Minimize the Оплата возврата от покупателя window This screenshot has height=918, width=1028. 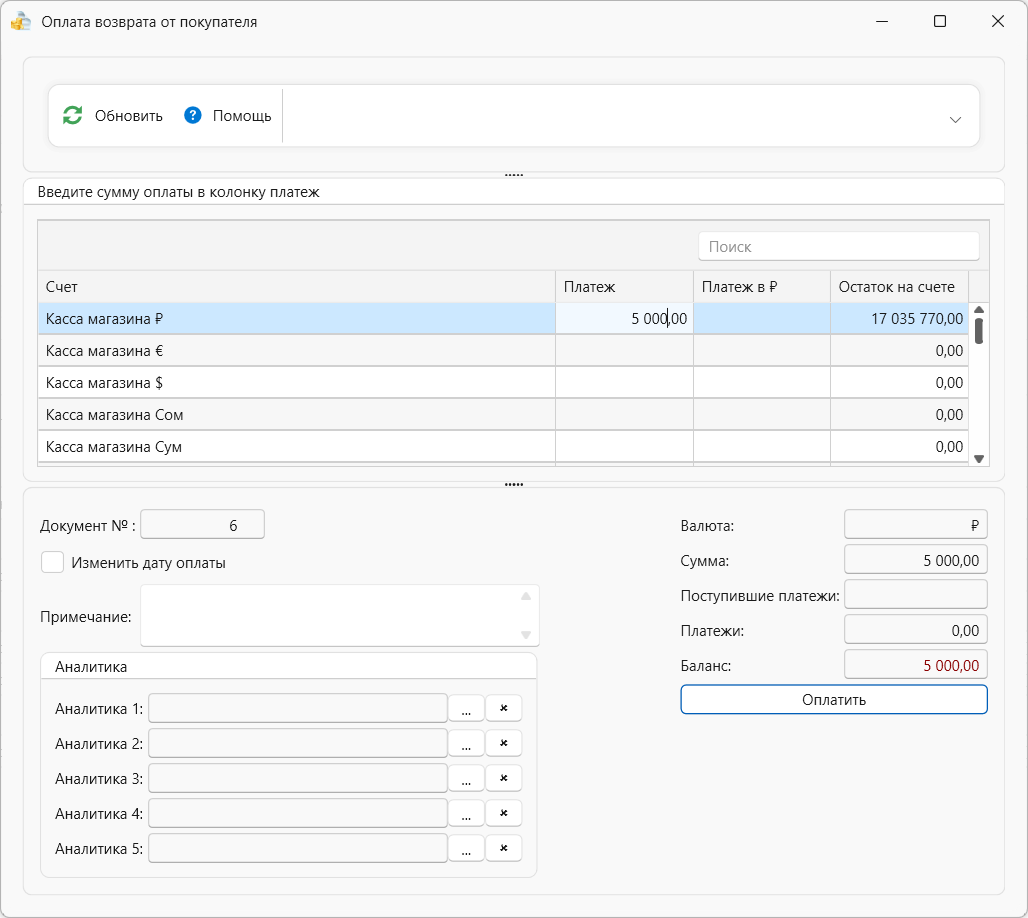(x=882, y=22)
